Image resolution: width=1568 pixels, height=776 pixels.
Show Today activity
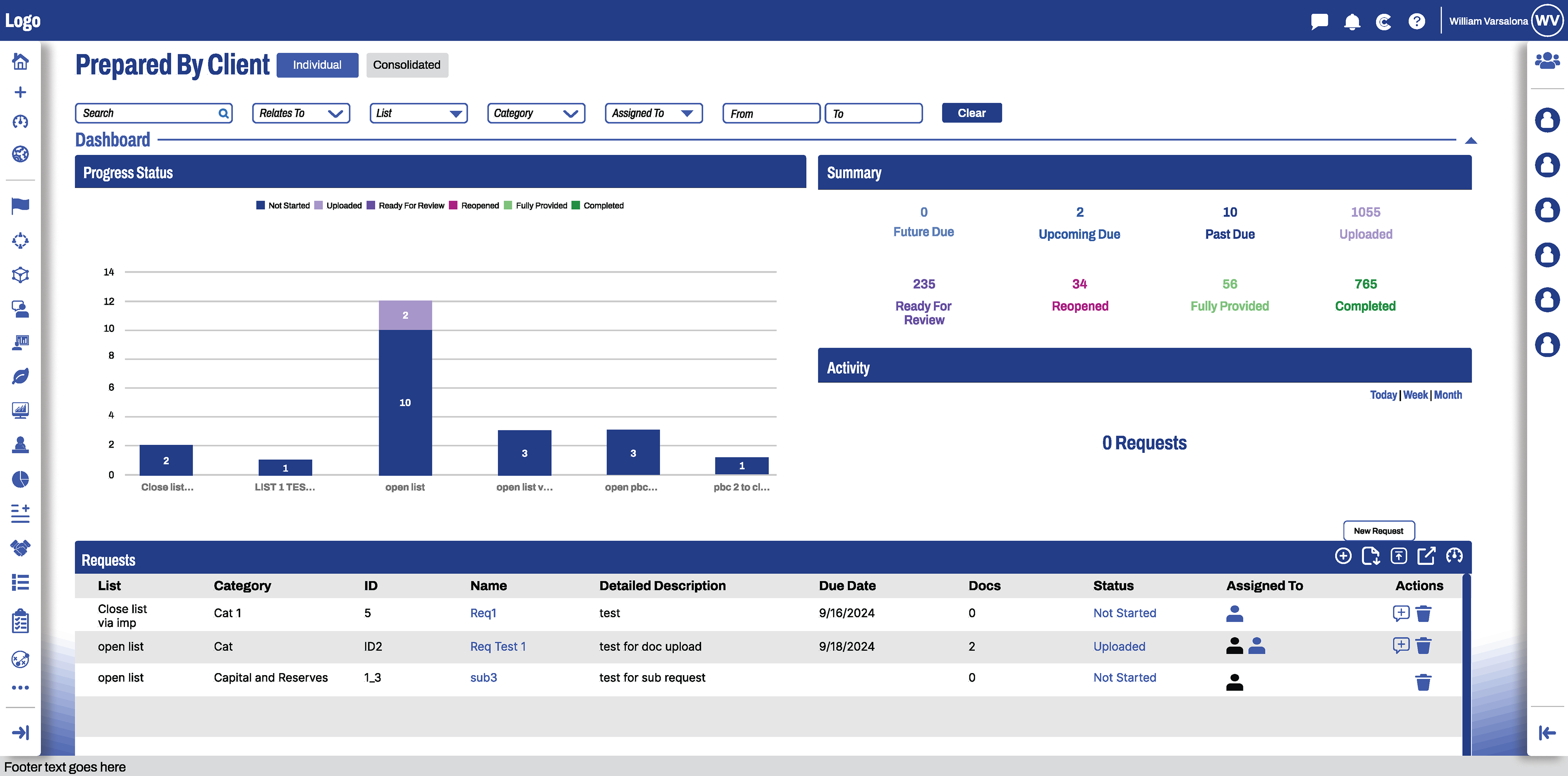[1383, 395]
